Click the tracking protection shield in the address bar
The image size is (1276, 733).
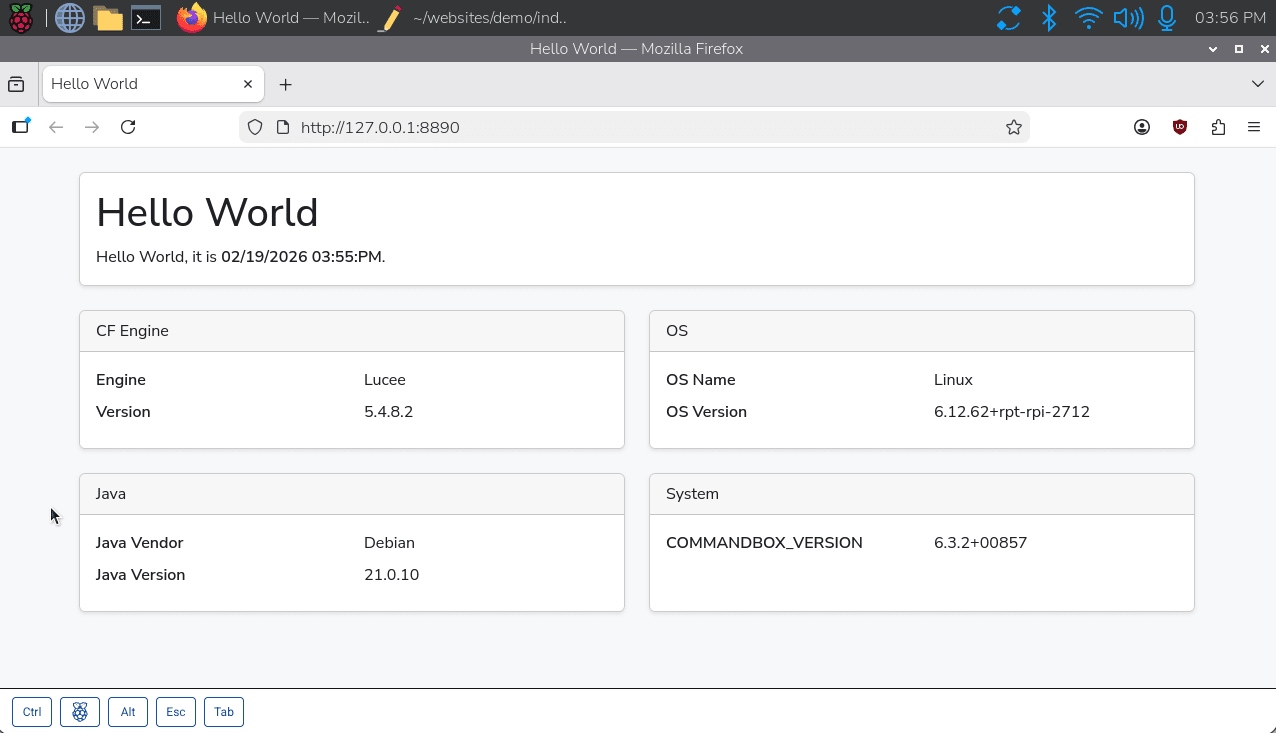(x=254, y=127)
